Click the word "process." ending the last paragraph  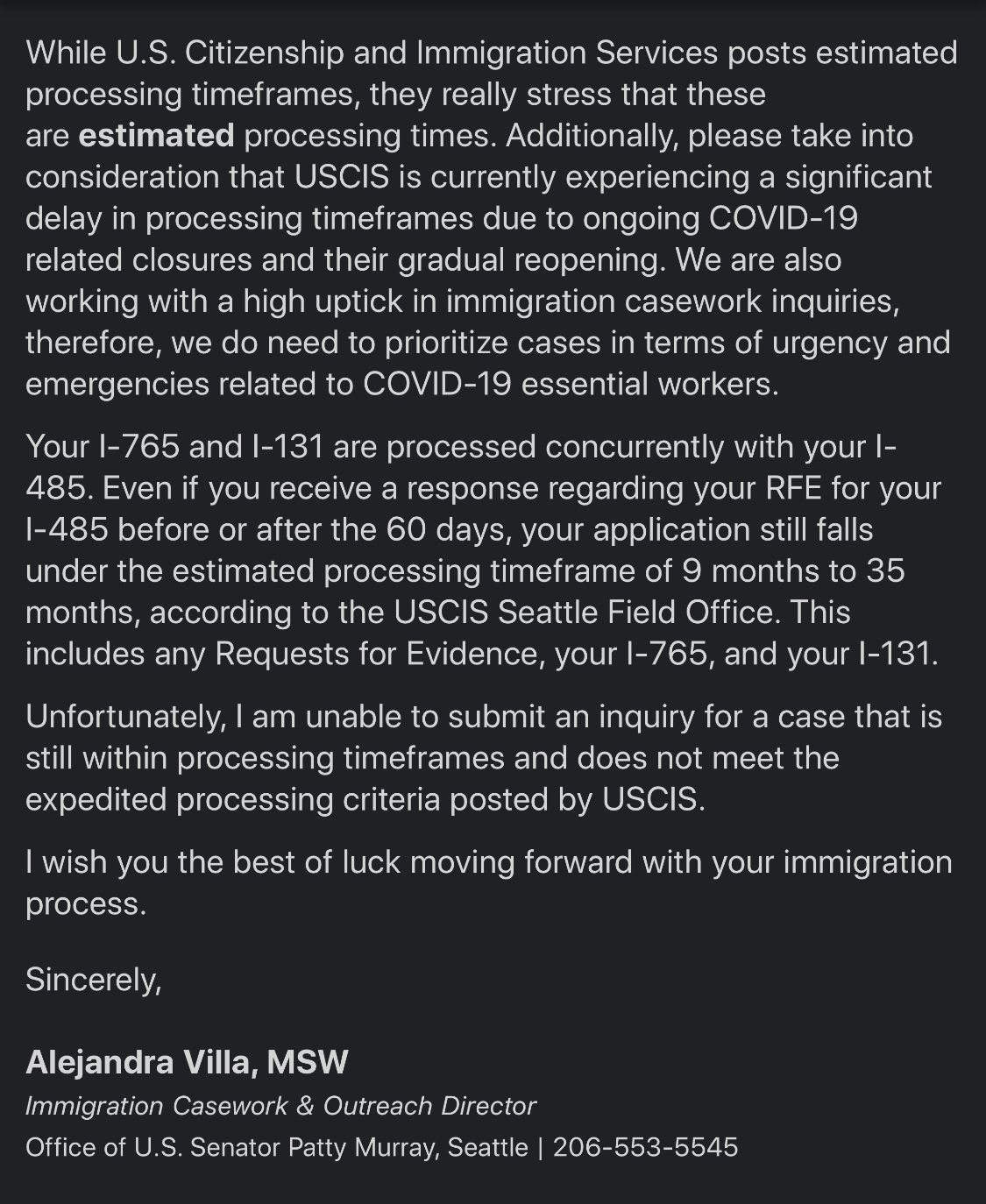86,904
